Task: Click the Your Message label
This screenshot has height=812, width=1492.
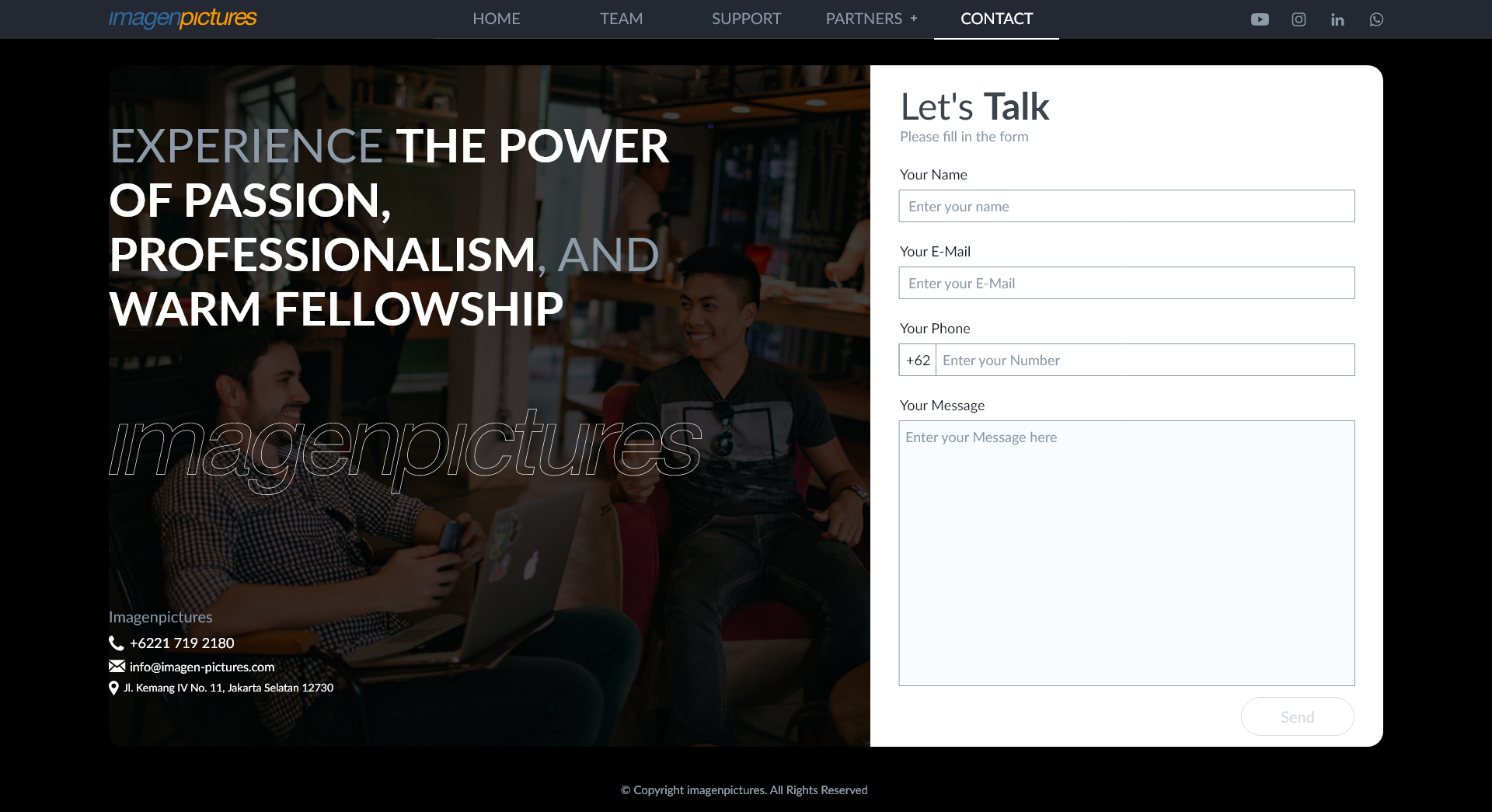Action: 942,406
